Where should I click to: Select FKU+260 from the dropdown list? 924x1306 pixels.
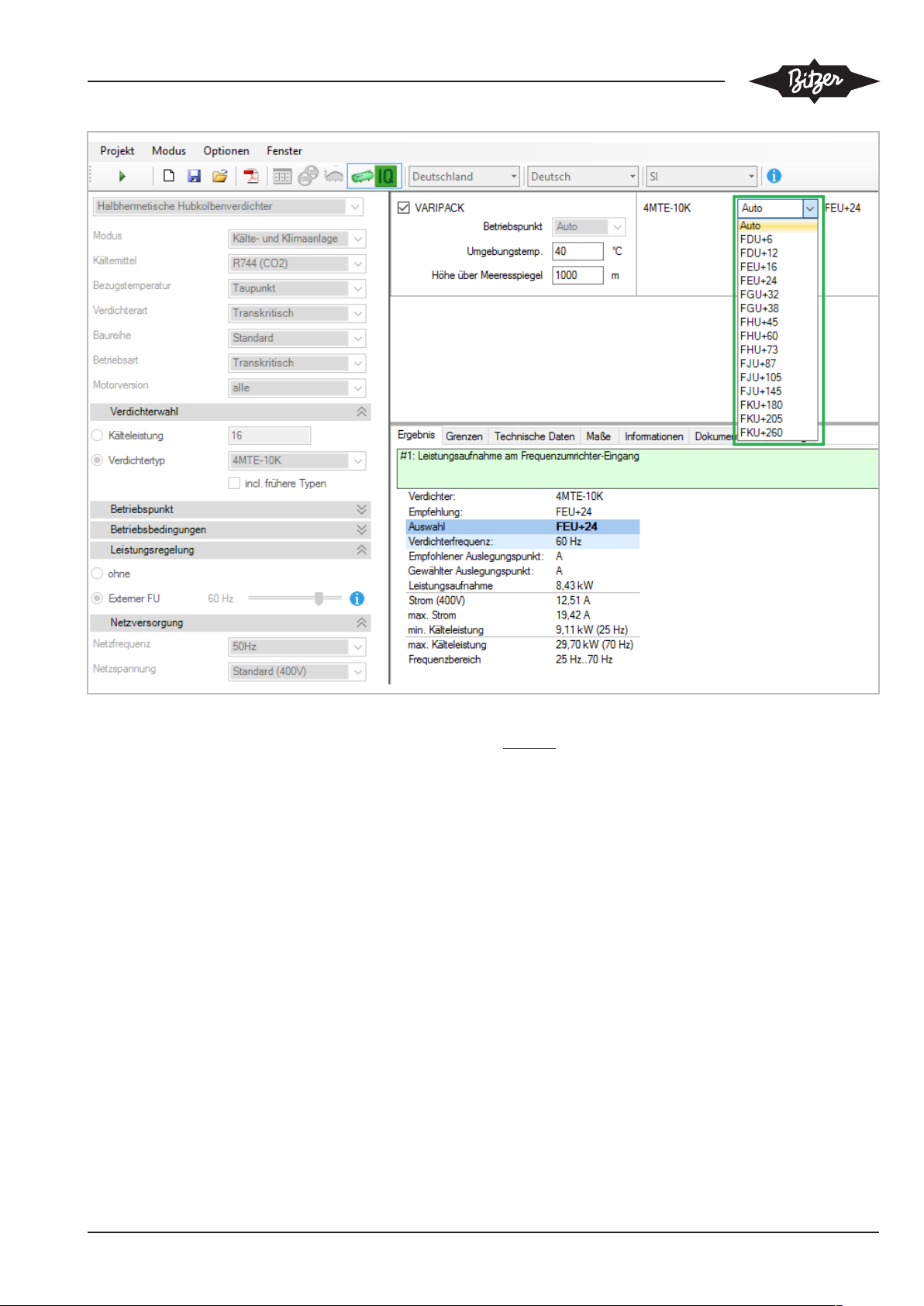[x=777, y=432]
